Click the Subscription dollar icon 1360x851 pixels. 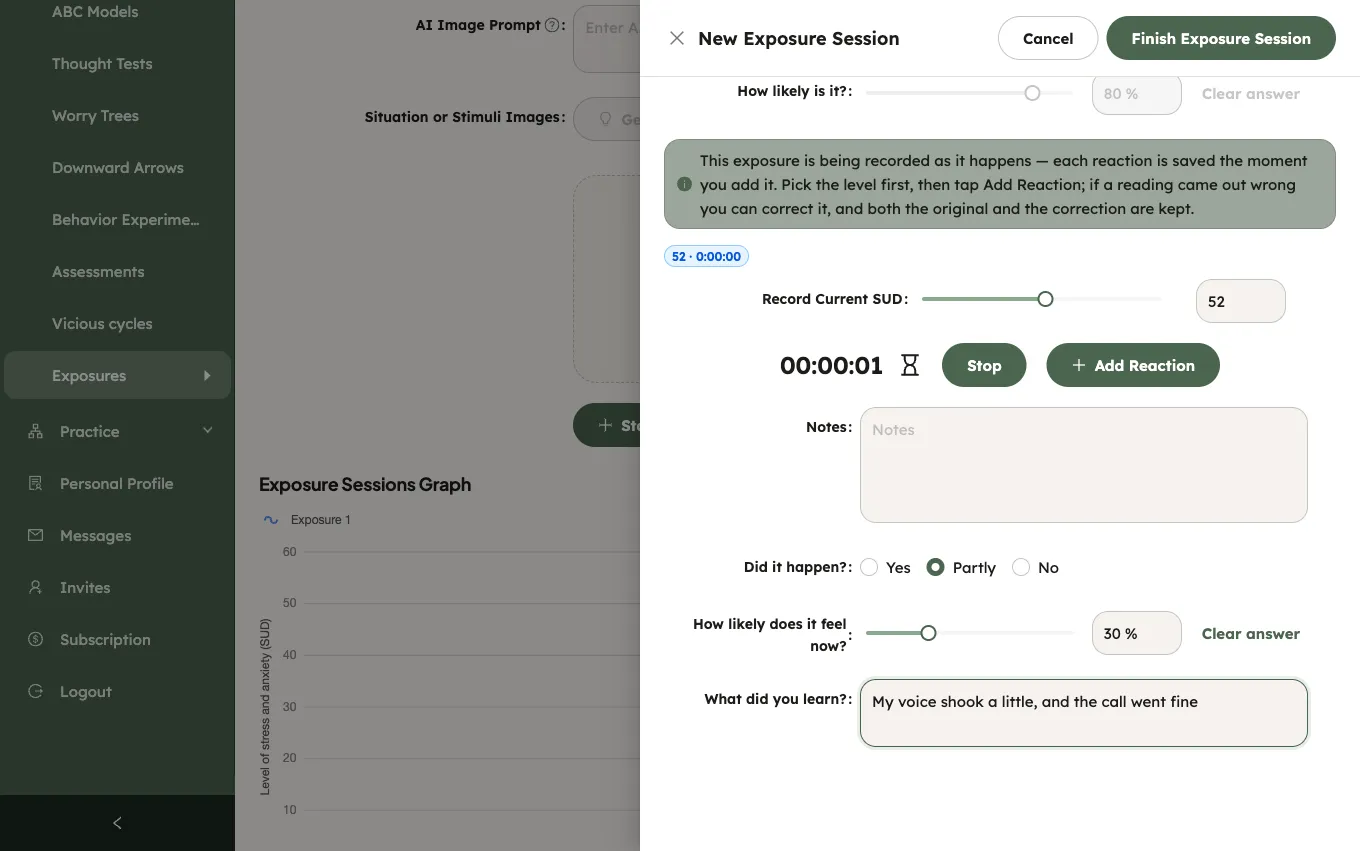pyautogui.click(x=36, y=639)
